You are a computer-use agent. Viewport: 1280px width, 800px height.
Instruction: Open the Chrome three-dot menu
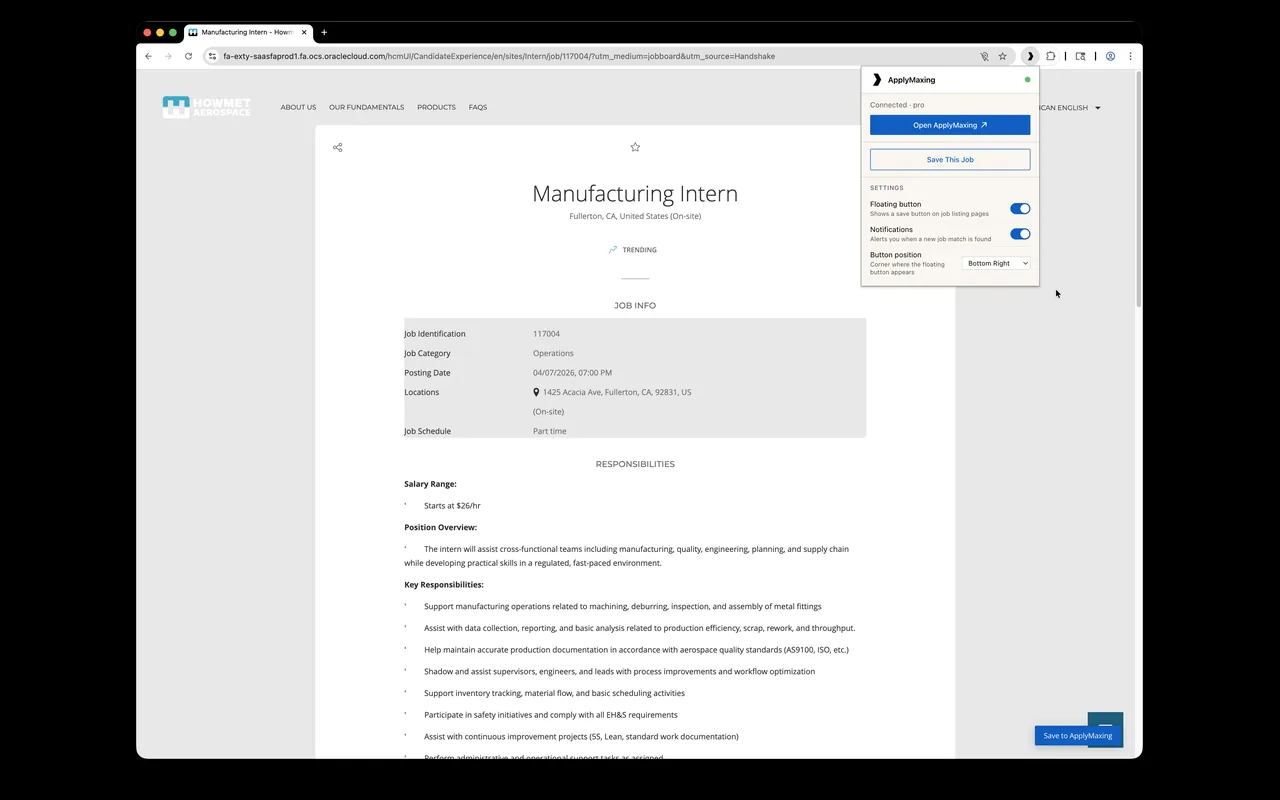pos(1130,56)
